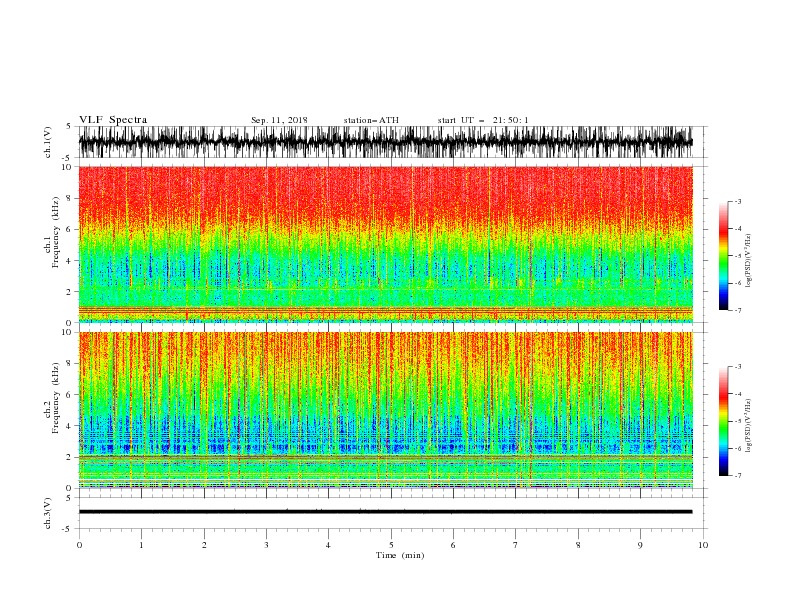Click time axis tick label "5"
792x612 pixels.
coord(391,545)
